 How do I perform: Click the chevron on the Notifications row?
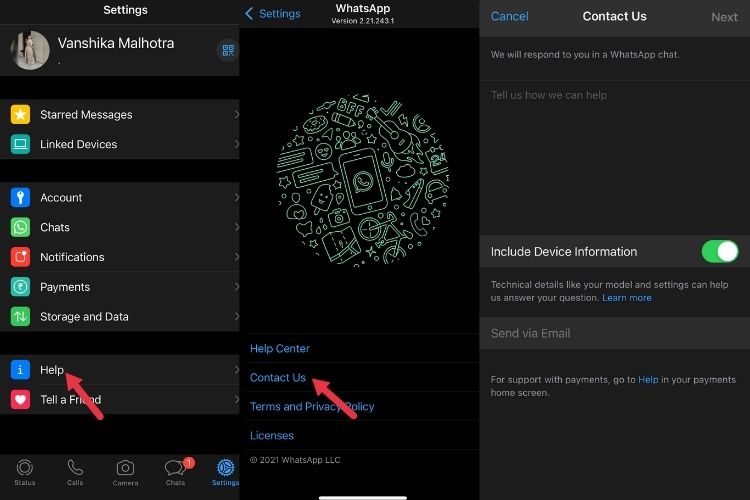point(236,257)
